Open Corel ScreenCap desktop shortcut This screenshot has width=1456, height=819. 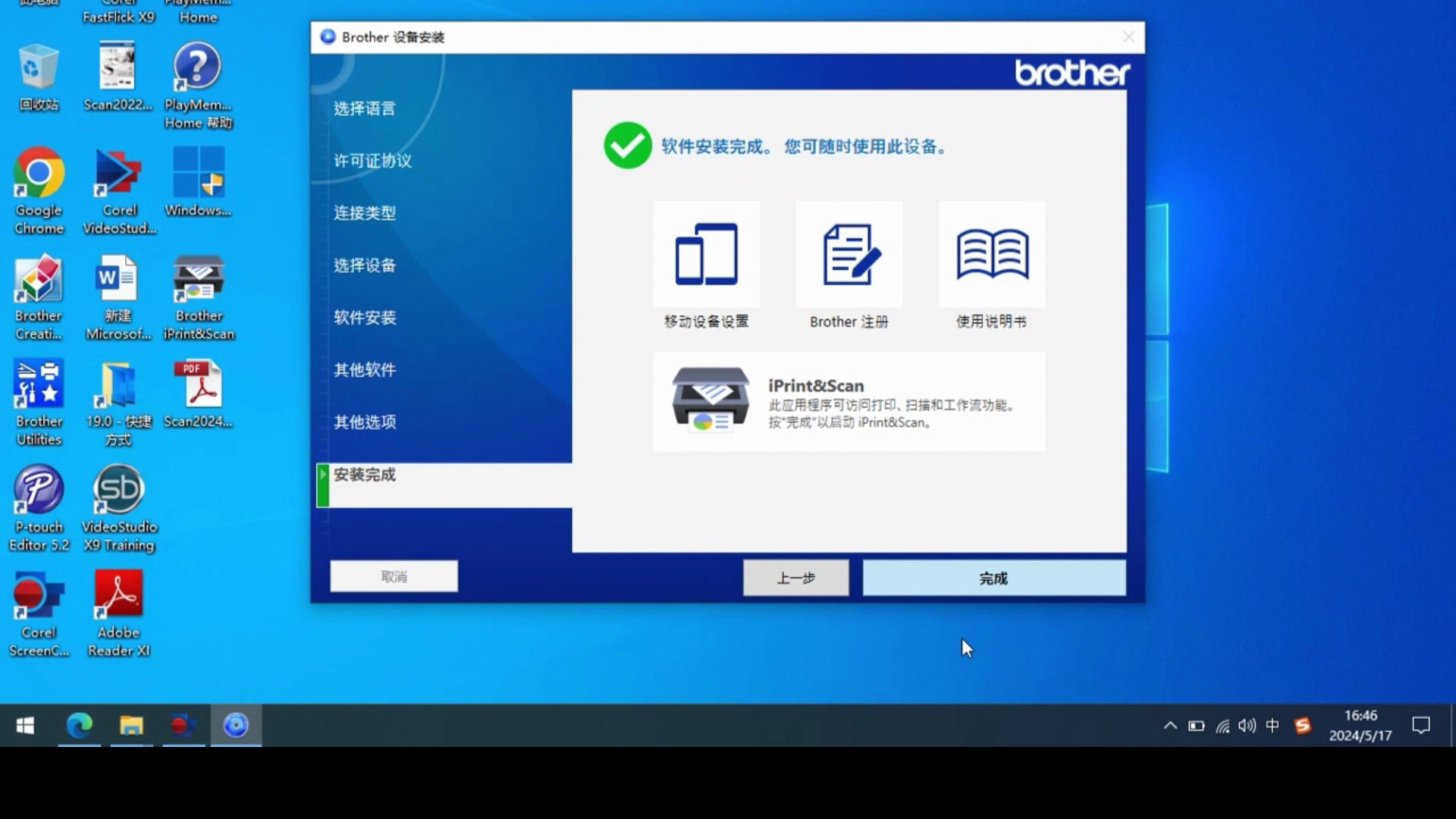pyautogui.click(x=39, y=614)
